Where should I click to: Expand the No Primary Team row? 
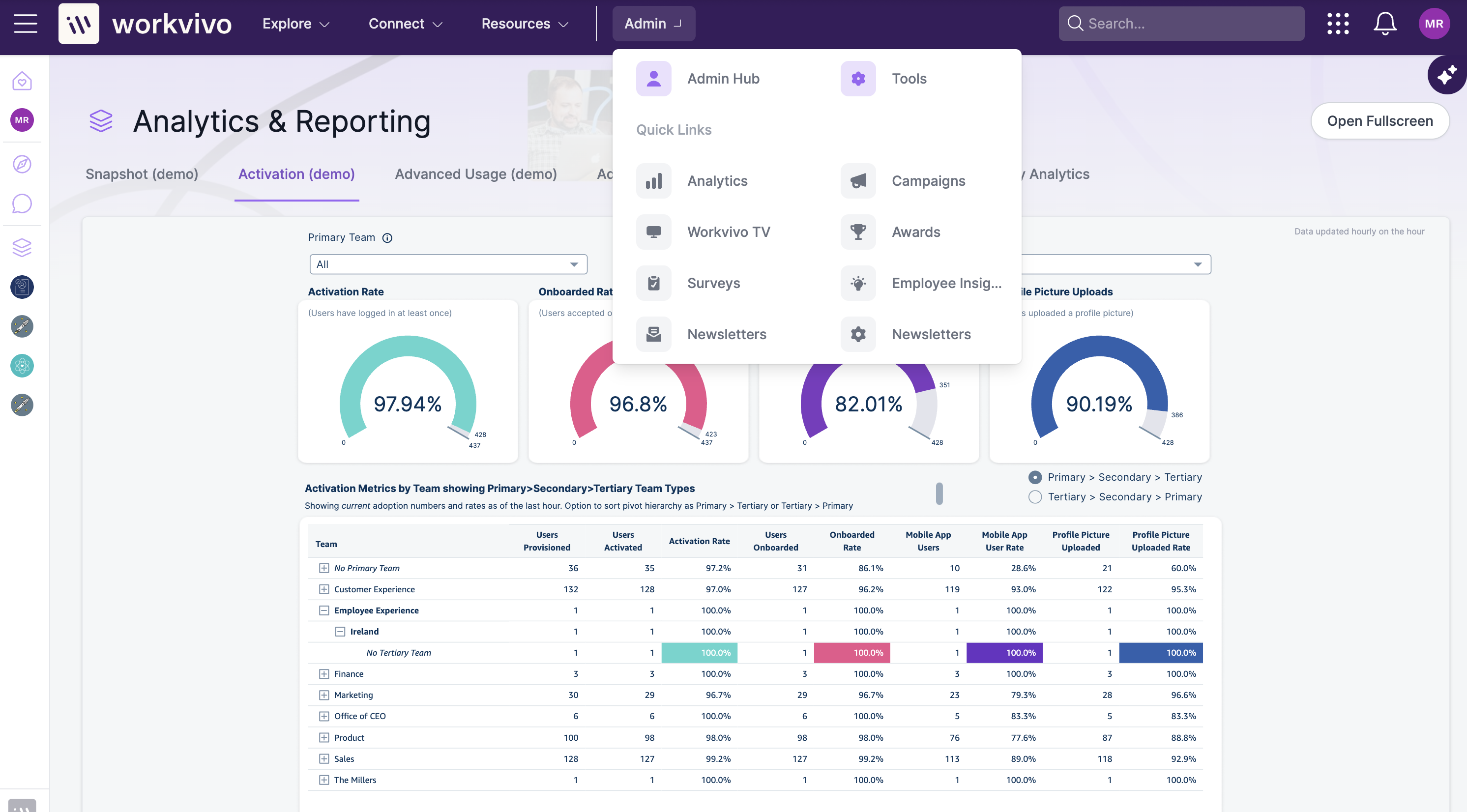click(324, 568)
